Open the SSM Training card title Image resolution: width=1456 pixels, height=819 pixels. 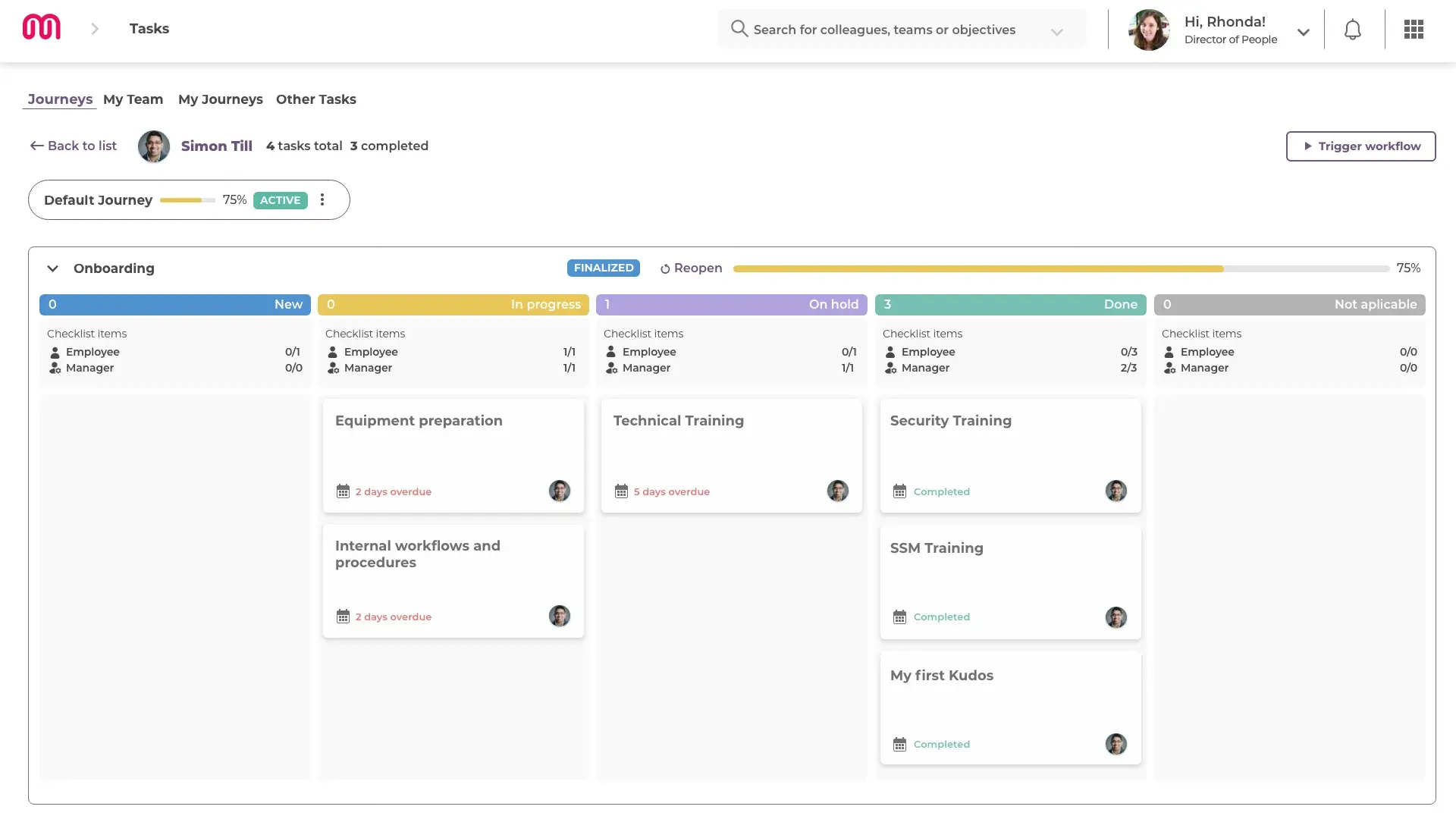click(937, 548)
